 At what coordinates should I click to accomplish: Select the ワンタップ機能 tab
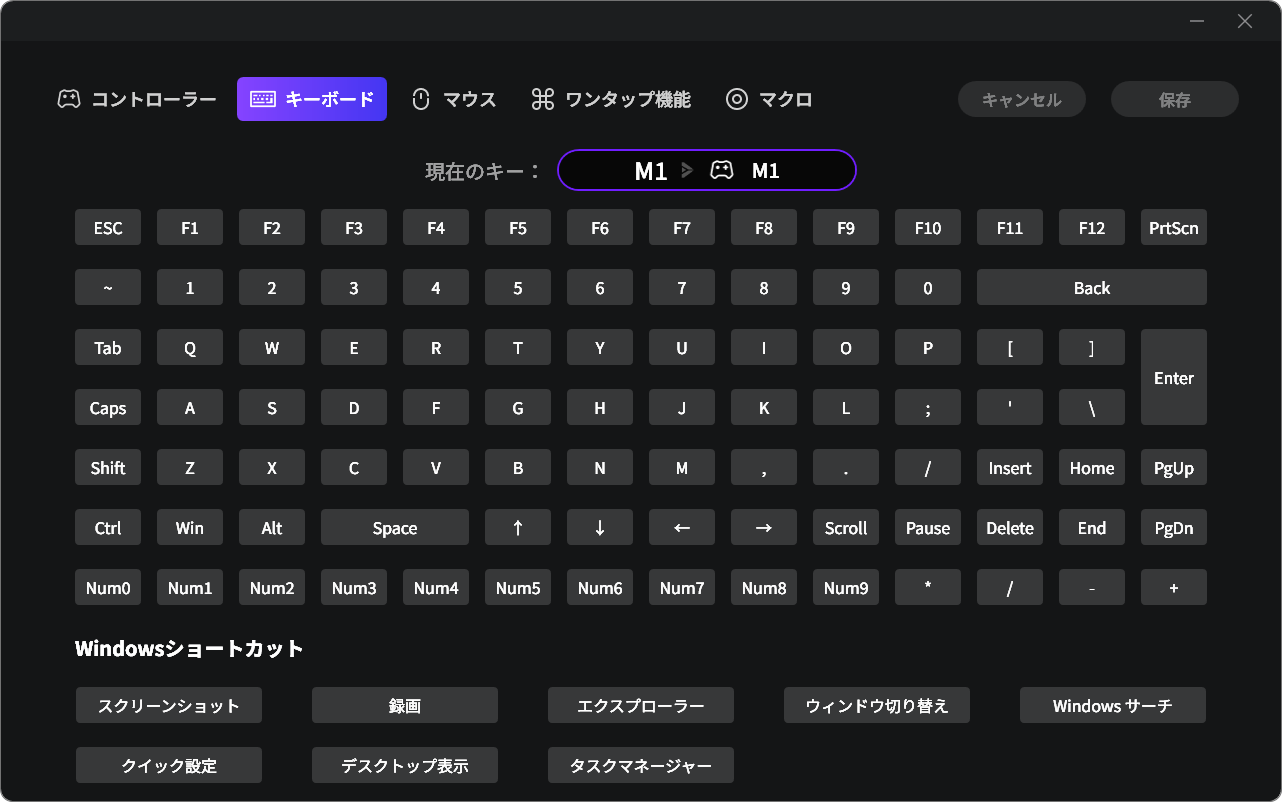pos(611,99)
